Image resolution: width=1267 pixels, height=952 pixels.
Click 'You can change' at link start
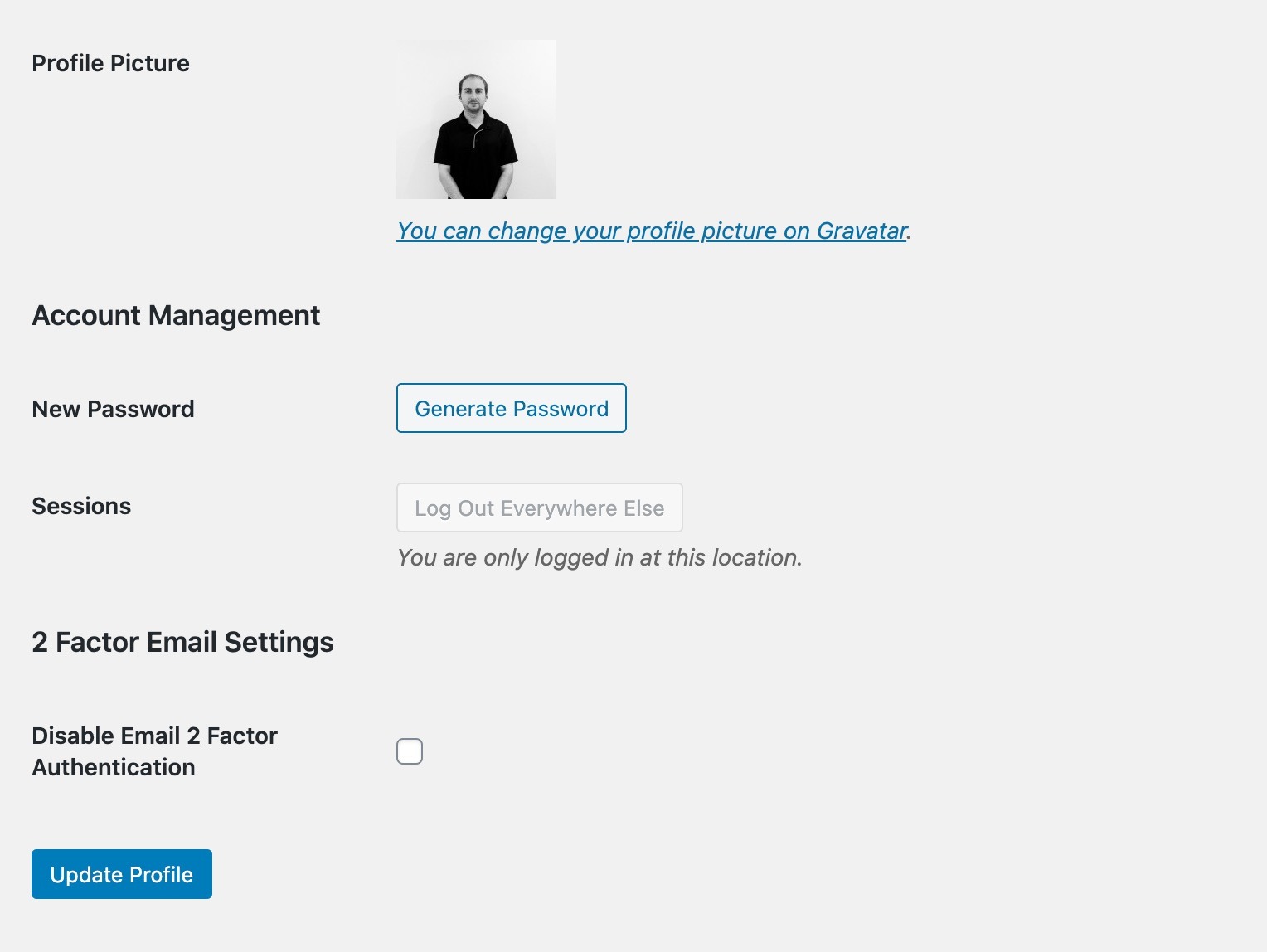439,231
